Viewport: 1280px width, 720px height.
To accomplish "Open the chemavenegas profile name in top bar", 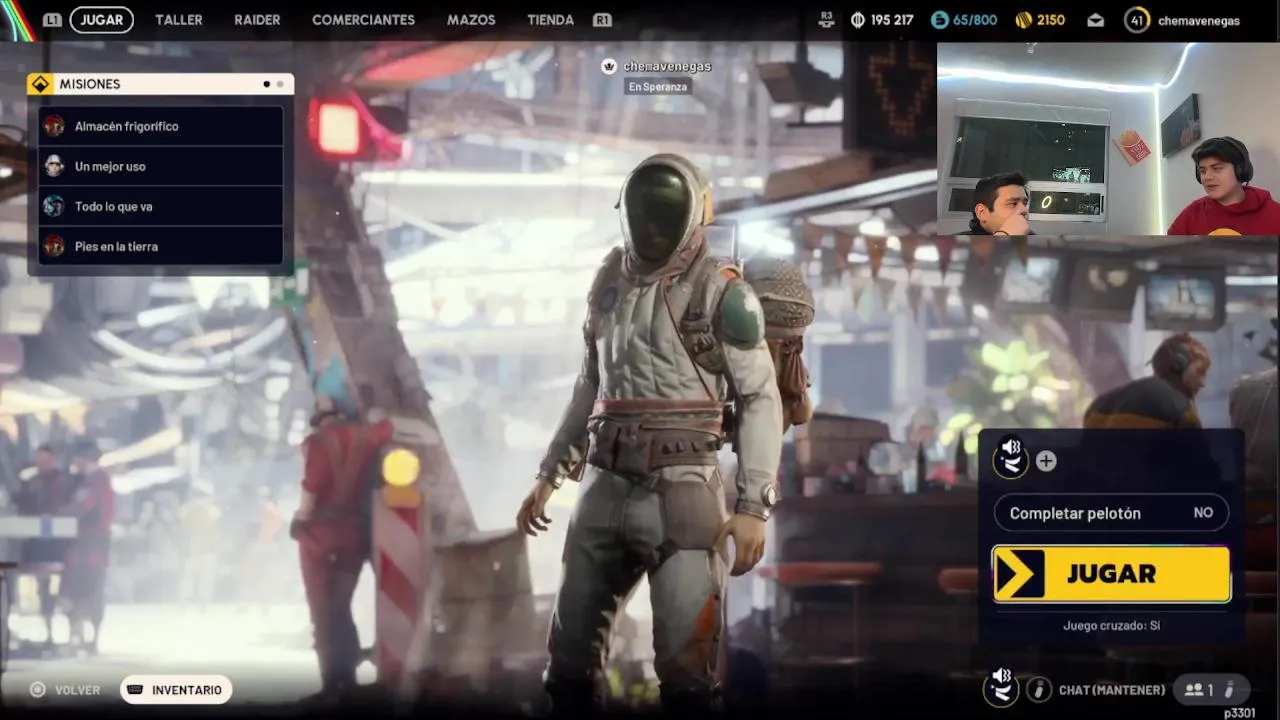I will click(x=1198, y=20).
